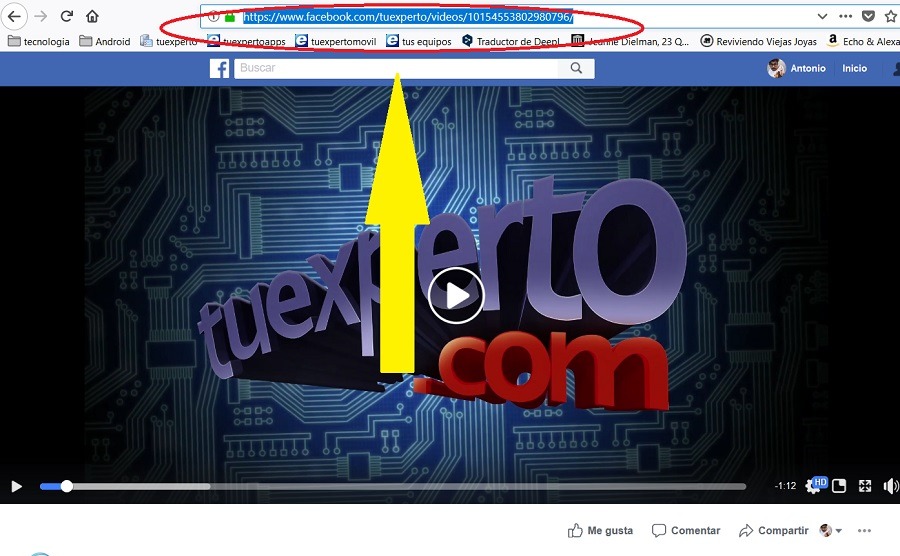Screen dimensions: 900x556
Task: Enter fullscreen with the expand icon
Action: click(865, 486)
